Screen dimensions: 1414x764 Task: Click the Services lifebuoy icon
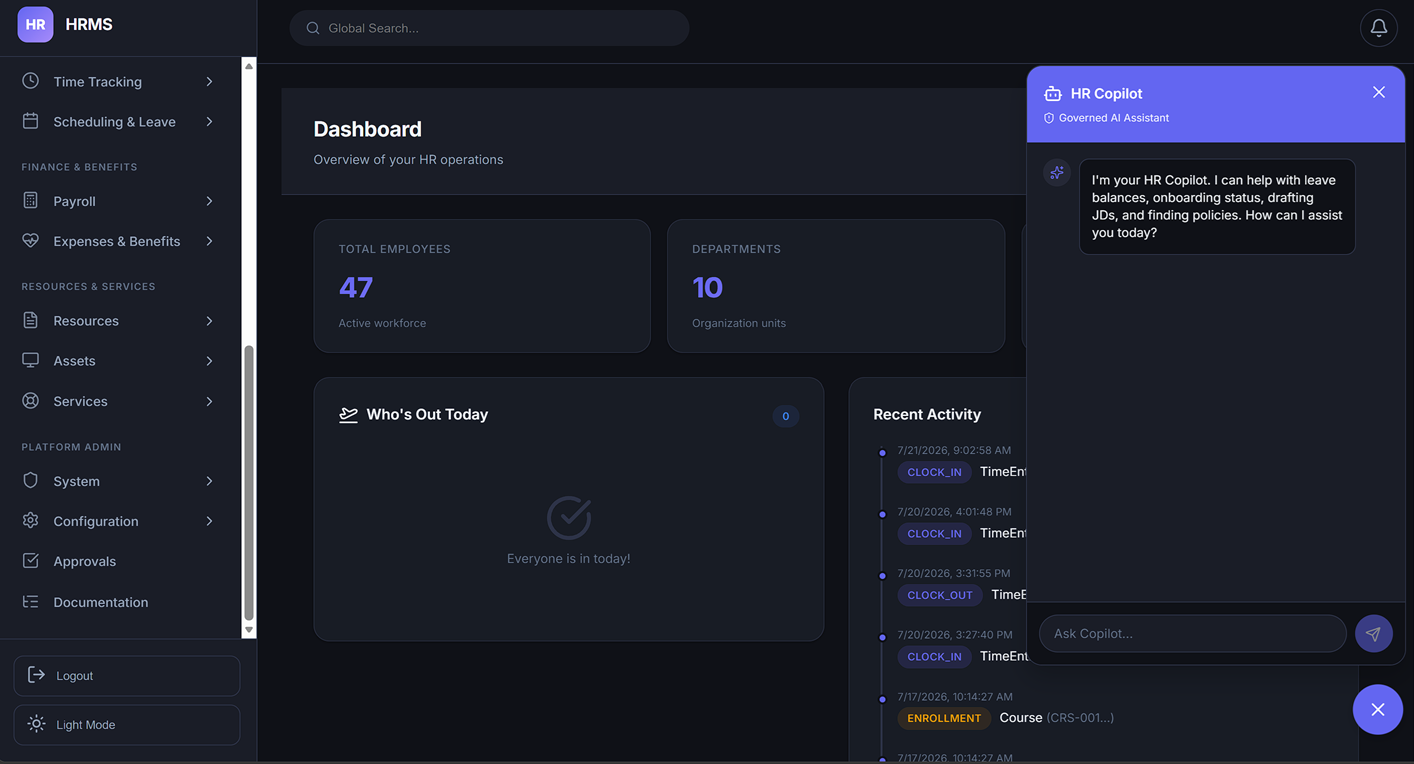31,401
